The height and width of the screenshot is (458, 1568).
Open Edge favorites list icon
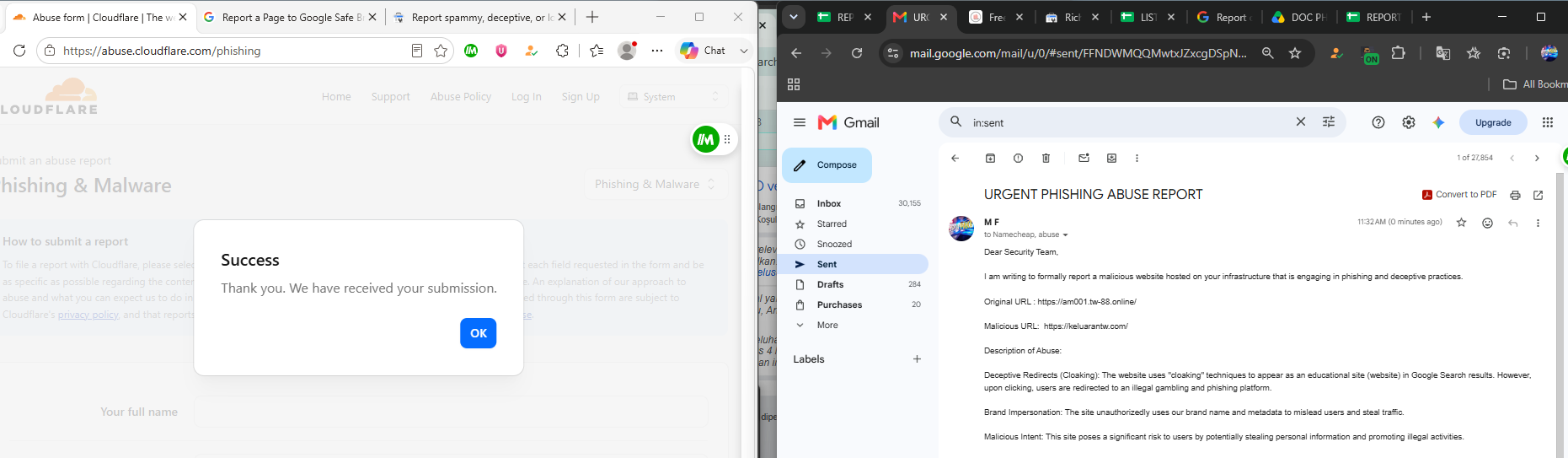[597, 51]
